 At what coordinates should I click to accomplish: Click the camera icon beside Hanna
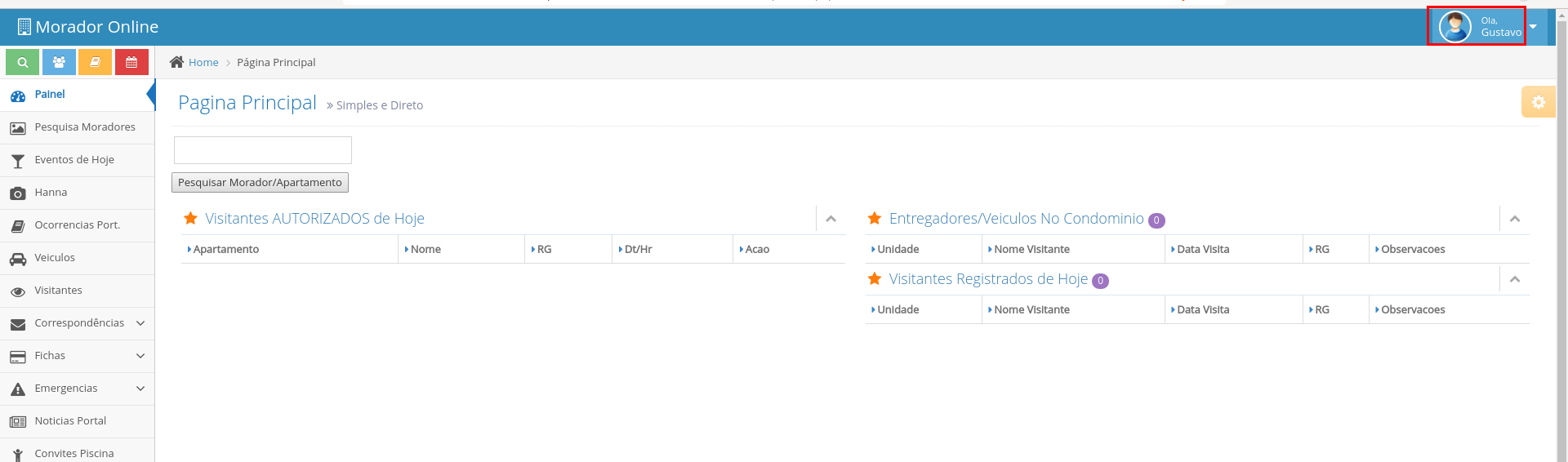[x=18, y=193]
